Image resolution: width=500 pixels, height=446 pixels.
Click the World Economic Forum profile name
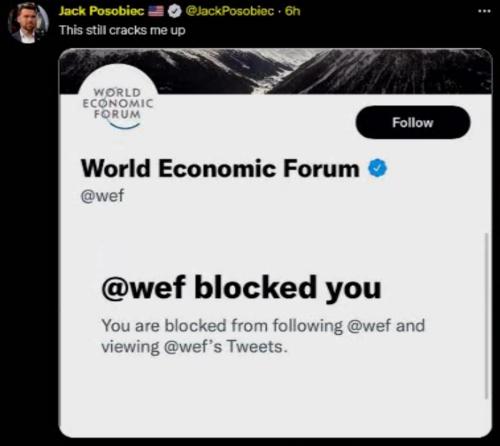[x=220, y=168]
